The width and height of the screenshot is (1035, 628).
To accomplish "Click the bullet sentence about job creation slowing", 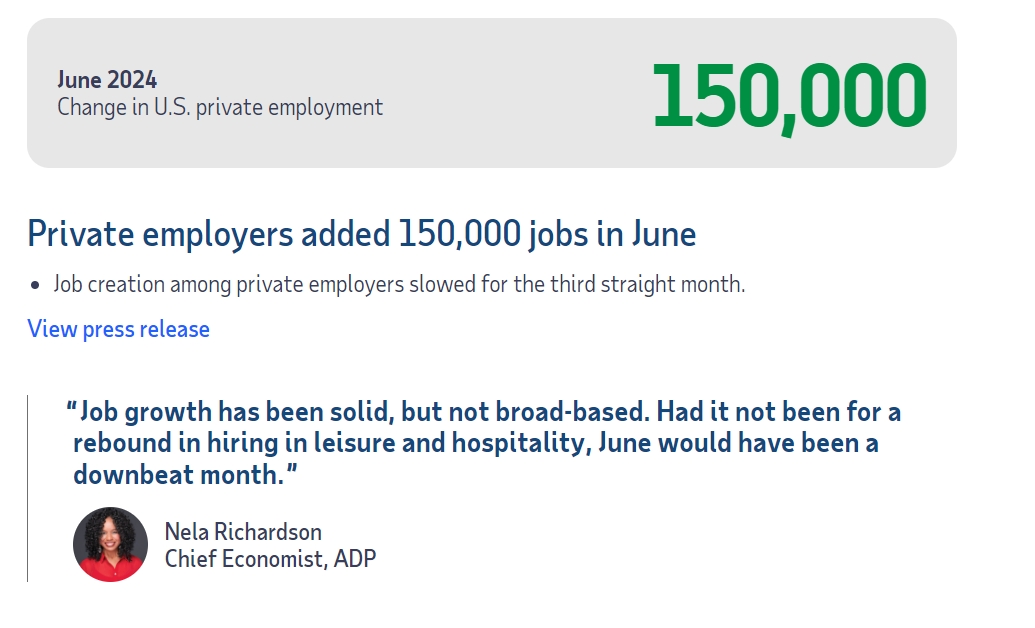I will (399, 284).
